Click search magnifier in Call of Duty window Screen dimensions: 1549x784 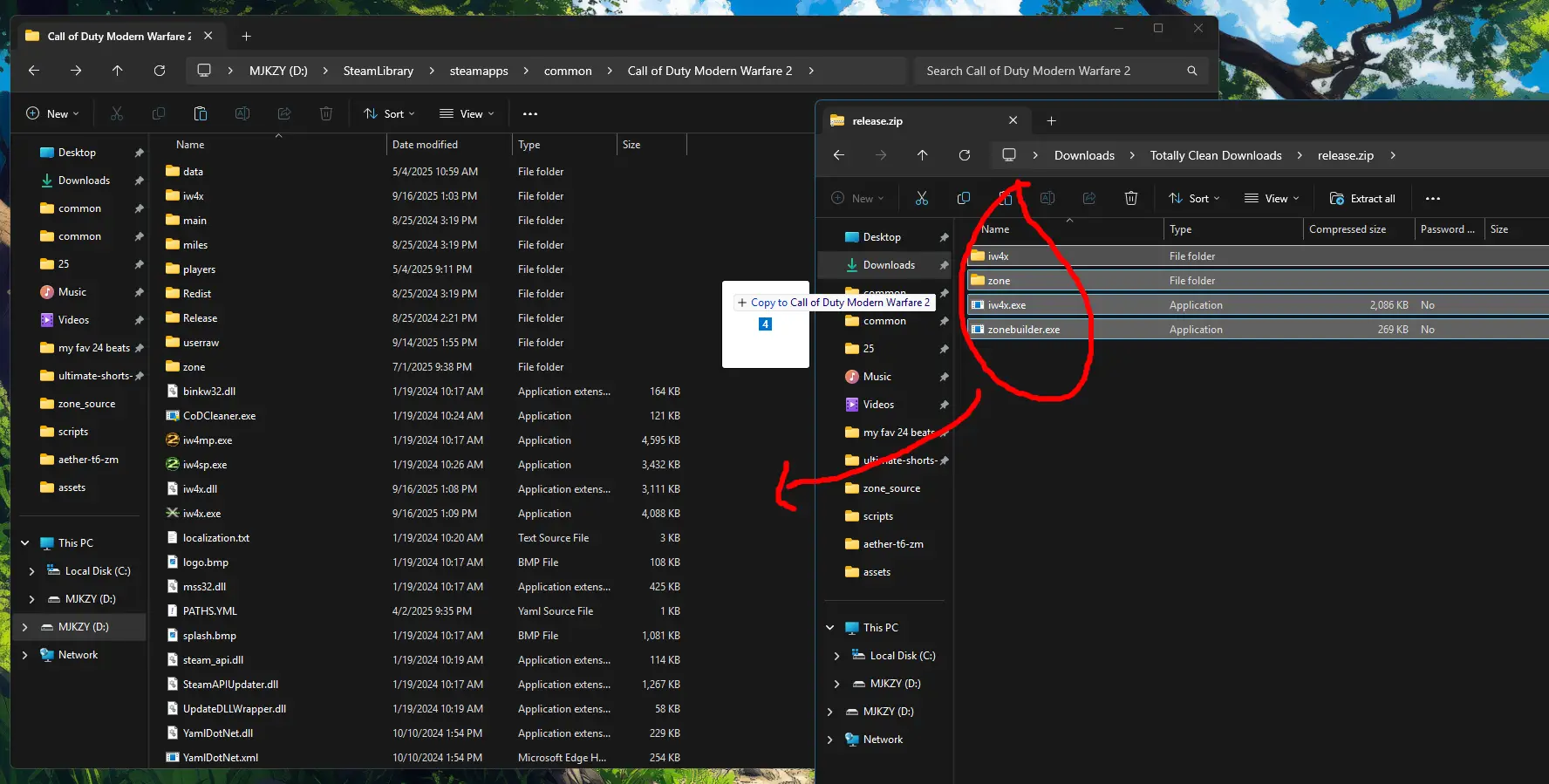(1192, 71)
